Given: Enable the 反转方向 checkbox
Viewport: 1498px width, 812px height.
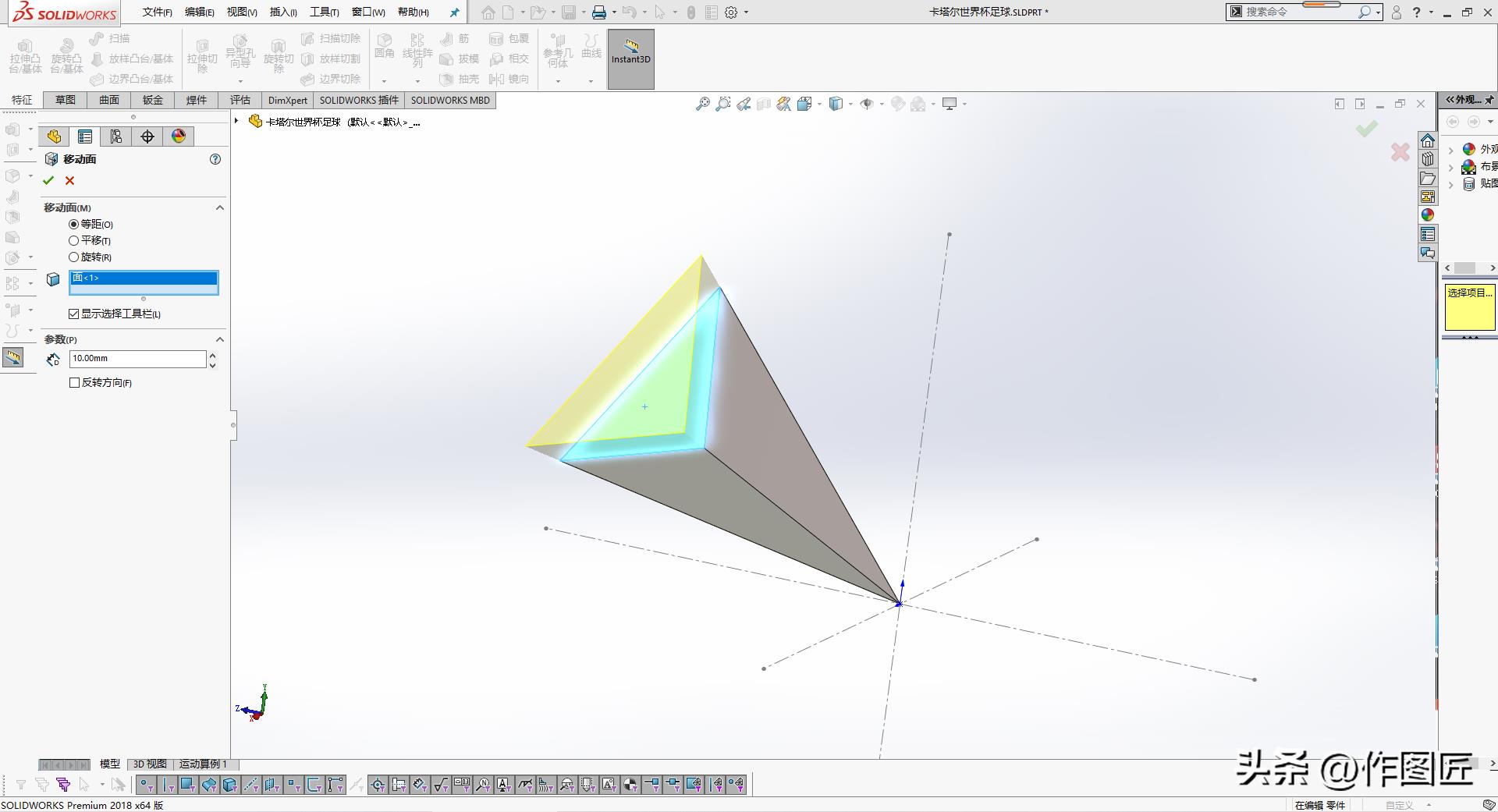Looking at the screenshot, I should [75, 382].
